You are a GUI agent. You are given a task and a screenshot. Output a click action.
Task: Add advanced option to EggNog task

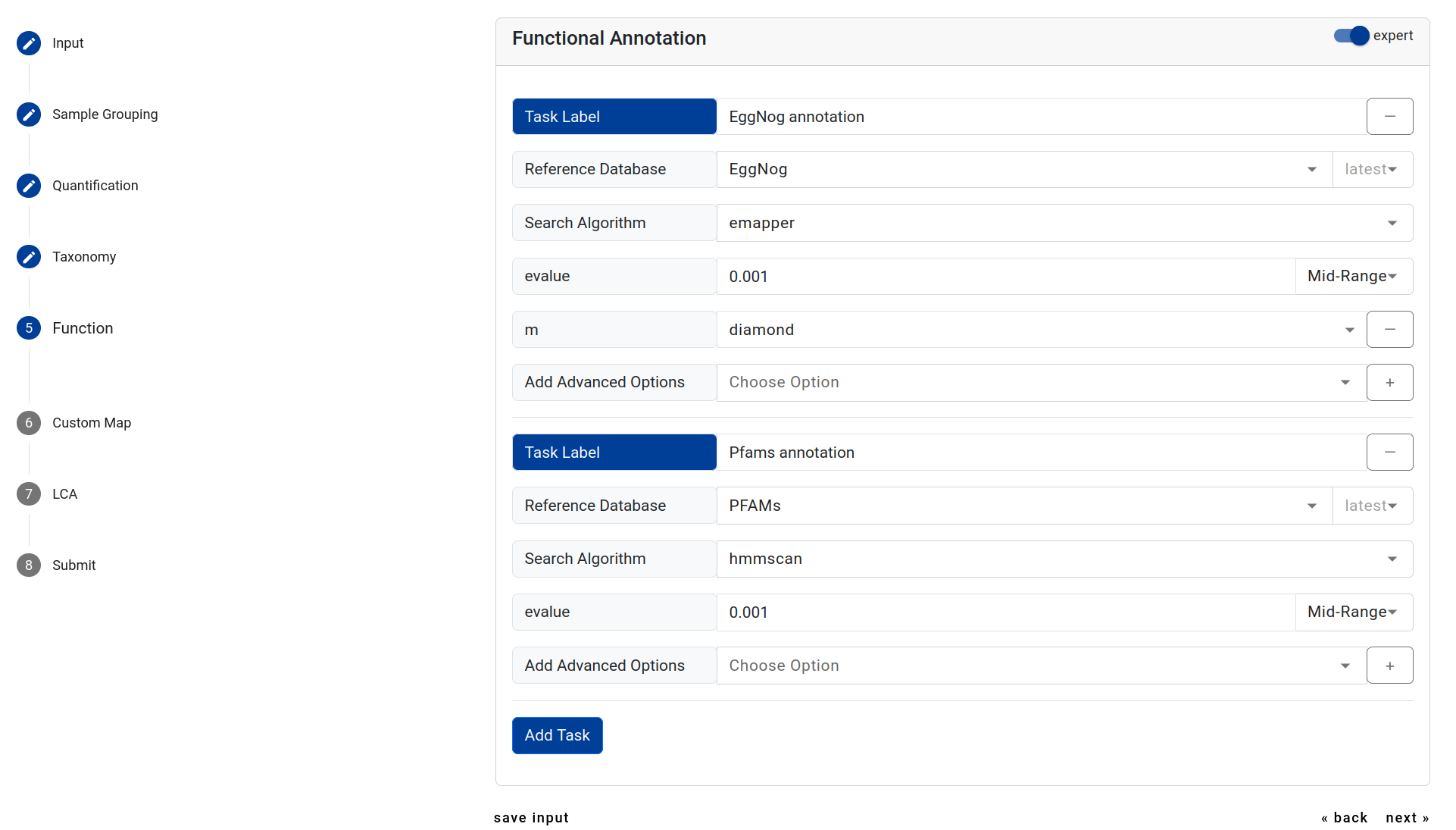(1389, 383)
